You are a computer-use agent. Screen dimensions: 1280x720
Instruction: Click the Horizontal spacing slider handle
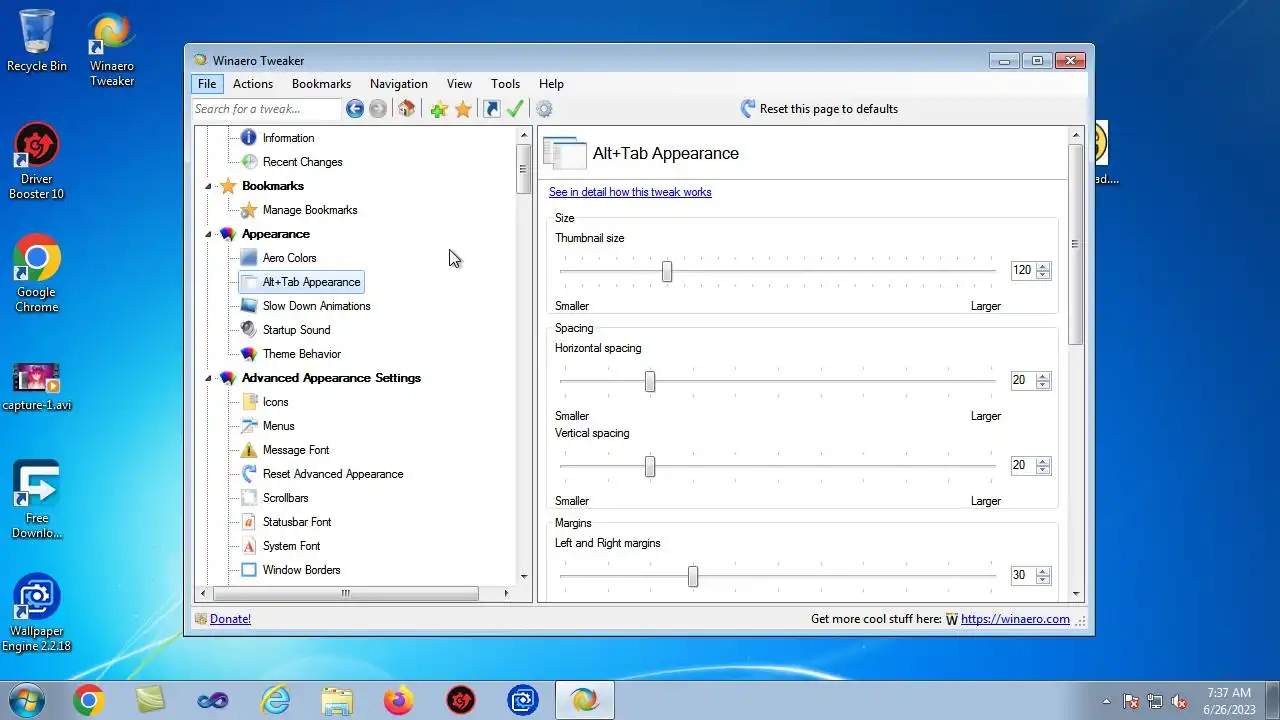[650, 381]
